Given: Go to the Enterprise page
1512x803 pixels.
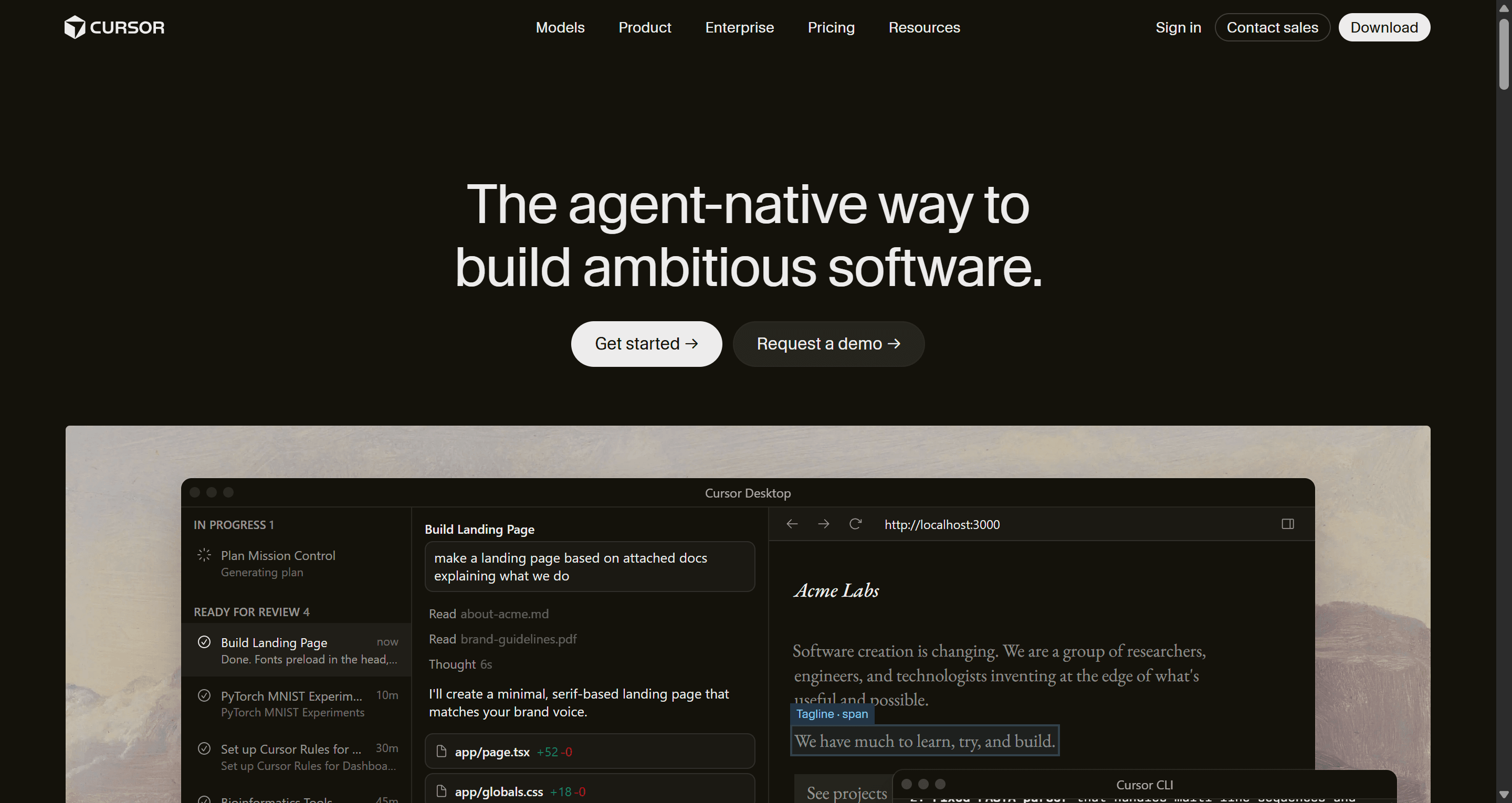Looking at the screenshot, I should click(740, 28).
